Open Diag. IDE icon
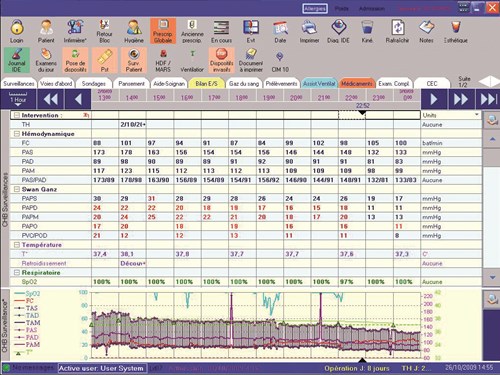The image size is (500, 375). click(x=338, y=31)
